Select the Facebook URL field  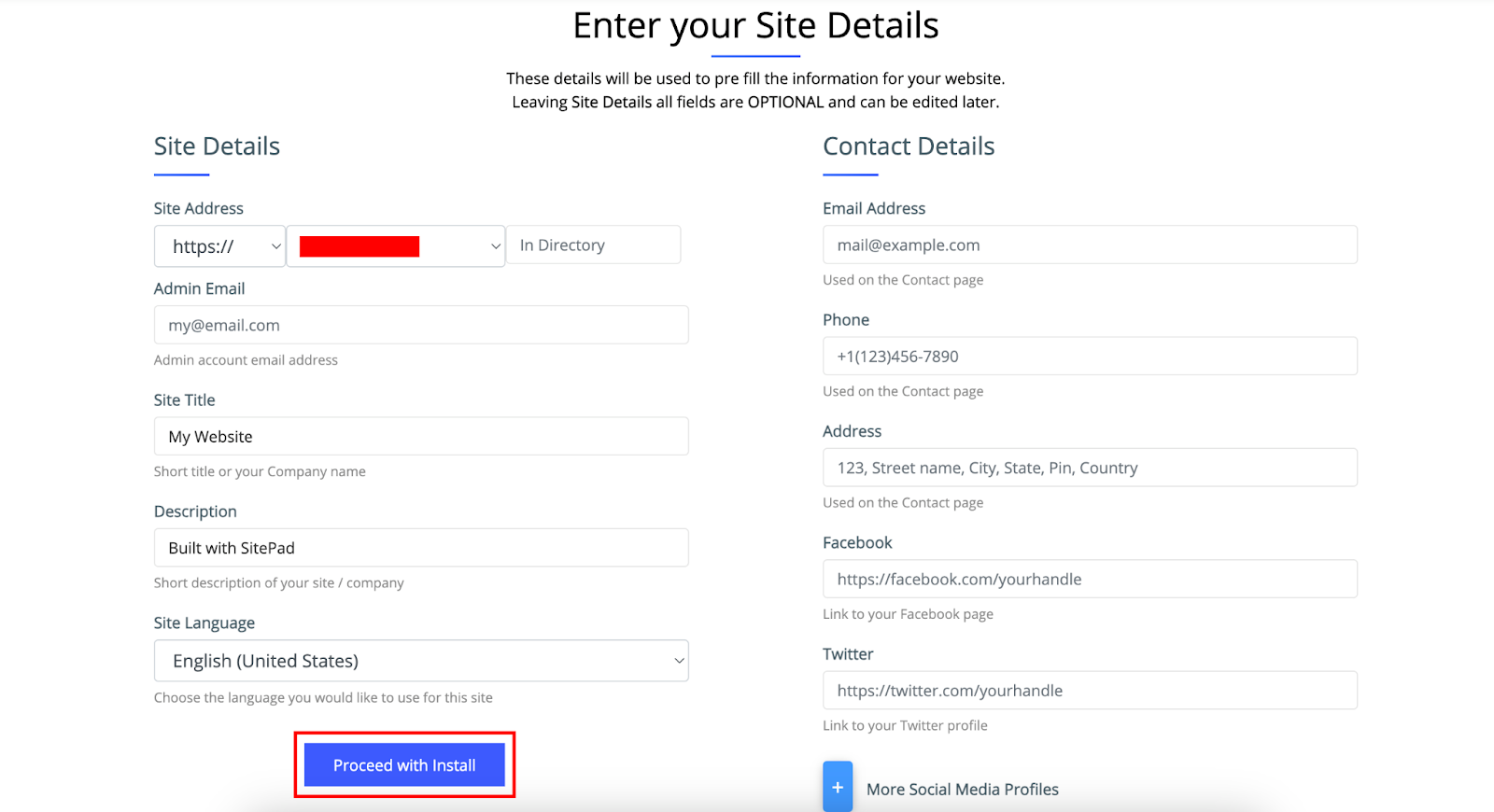[1090, 580]
